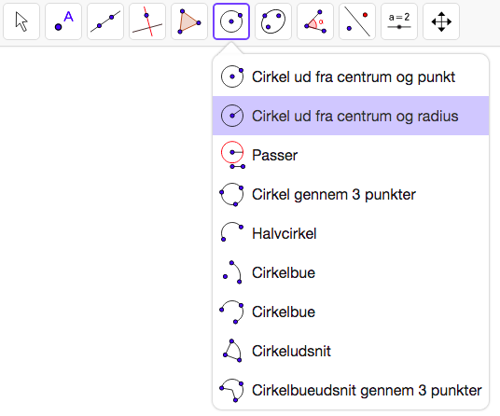Viewport: 500px width, 416px height.
Task: Select the Angle tool
Action: tap(315, 22)
